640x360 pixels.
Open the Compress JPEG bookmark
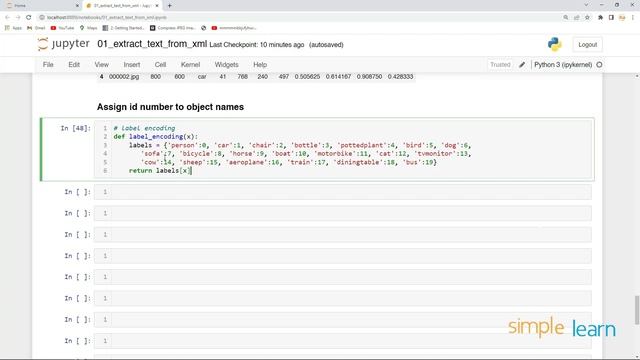pyautogui.click(x=173, y=28)
